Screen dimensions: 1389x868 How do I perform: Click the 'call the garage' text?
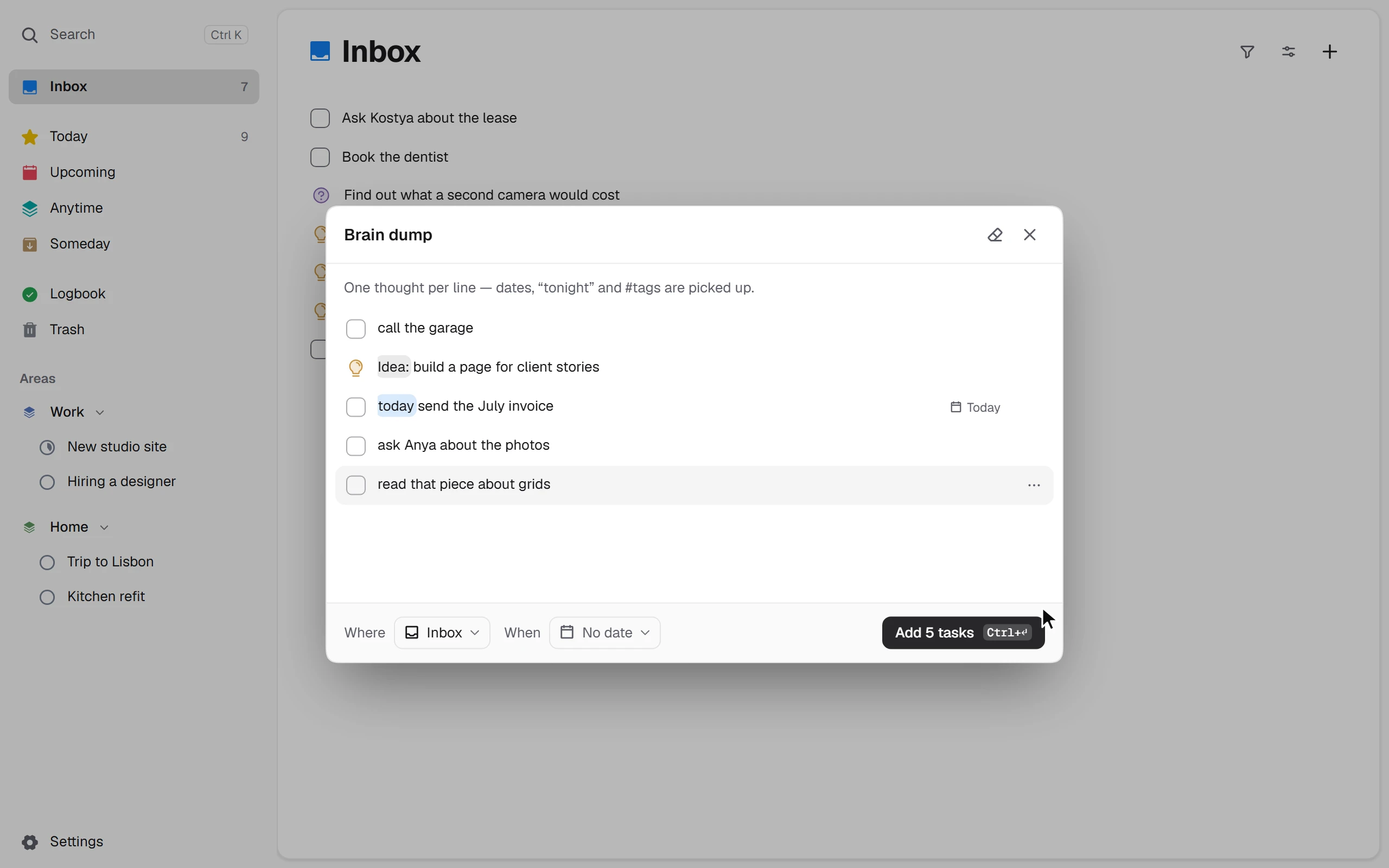425,328
